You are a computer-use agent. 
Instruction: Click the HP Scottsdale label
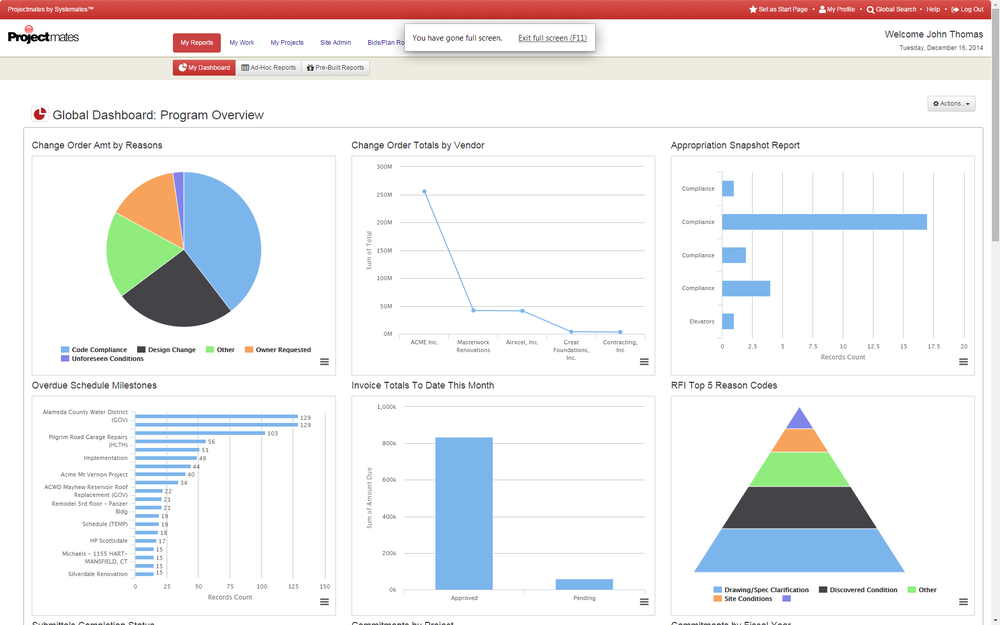[108, 541]
